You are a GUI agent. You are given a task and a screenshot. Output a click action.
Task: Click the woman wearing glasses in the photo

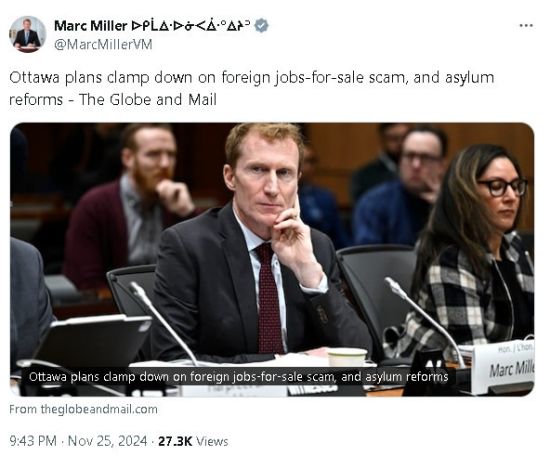473,246
